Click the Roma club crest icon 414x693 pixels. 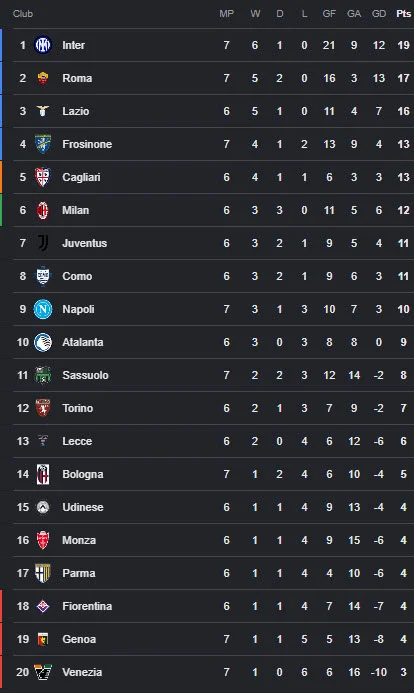pyautogui.click(x=43, y=78)
